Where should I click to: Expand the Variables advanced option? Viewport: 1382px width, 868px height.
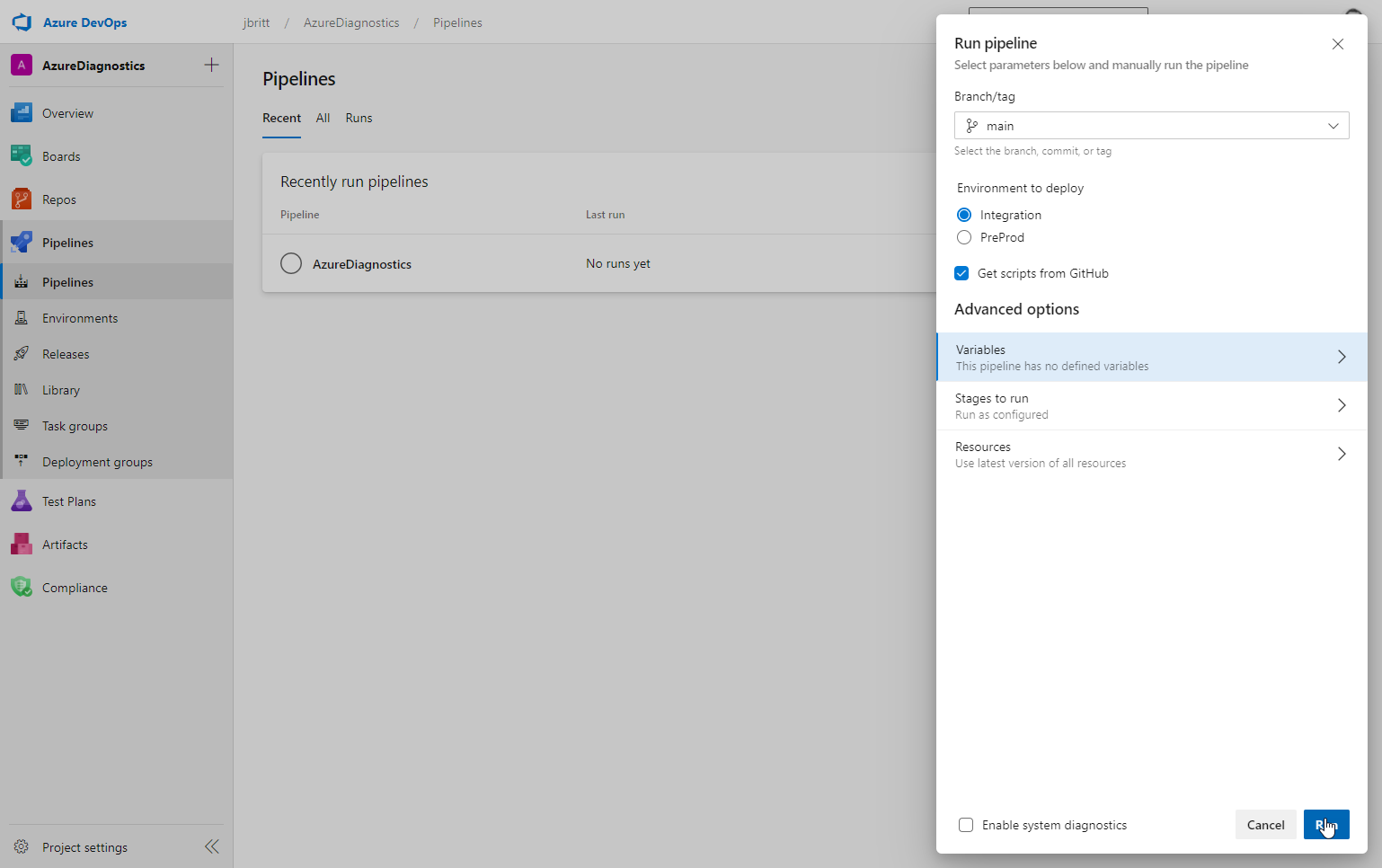pyautogui.click(x=1152, y=358)
